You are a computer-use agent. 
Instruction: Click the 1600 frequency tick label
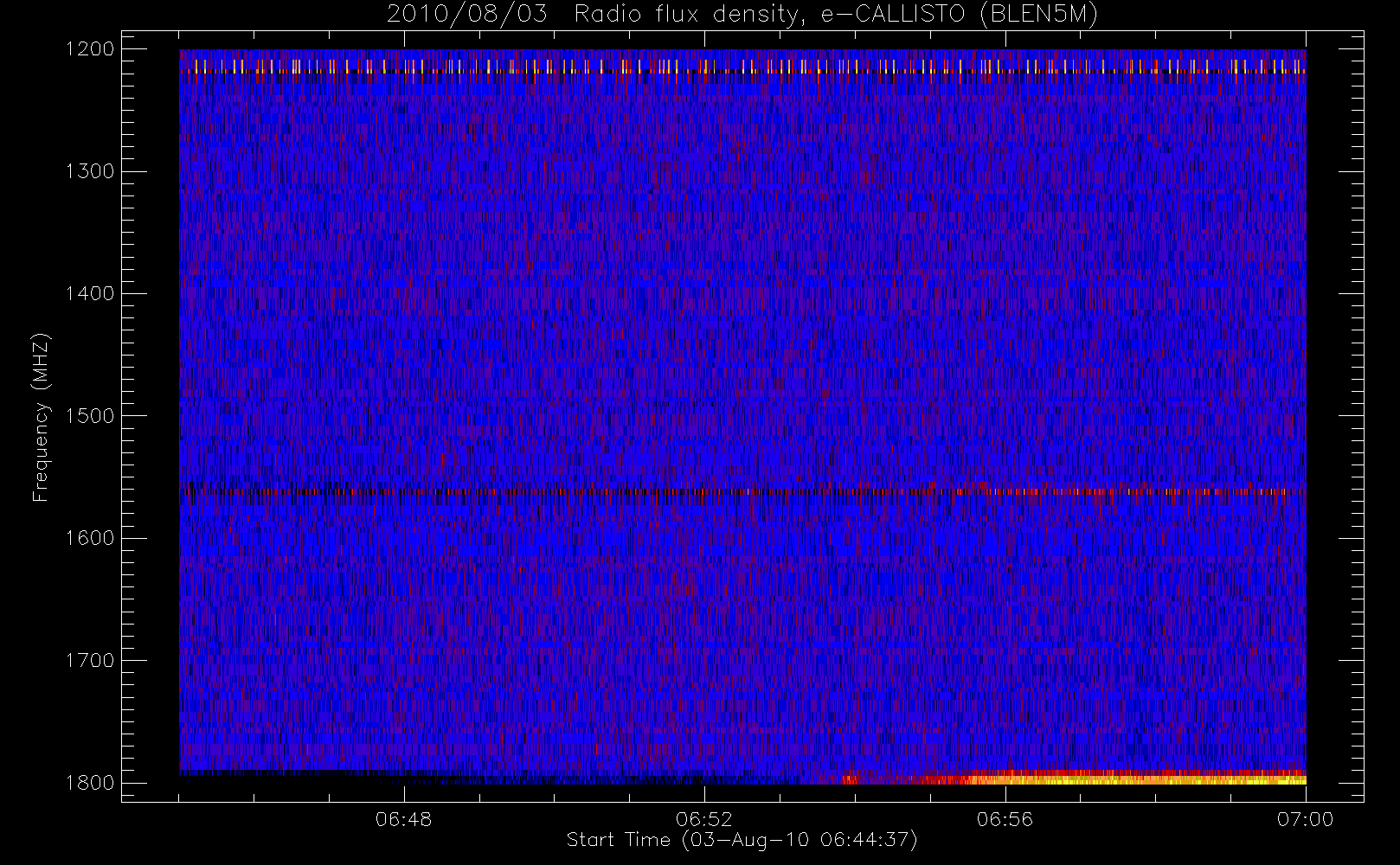click(x=90, y=538)
